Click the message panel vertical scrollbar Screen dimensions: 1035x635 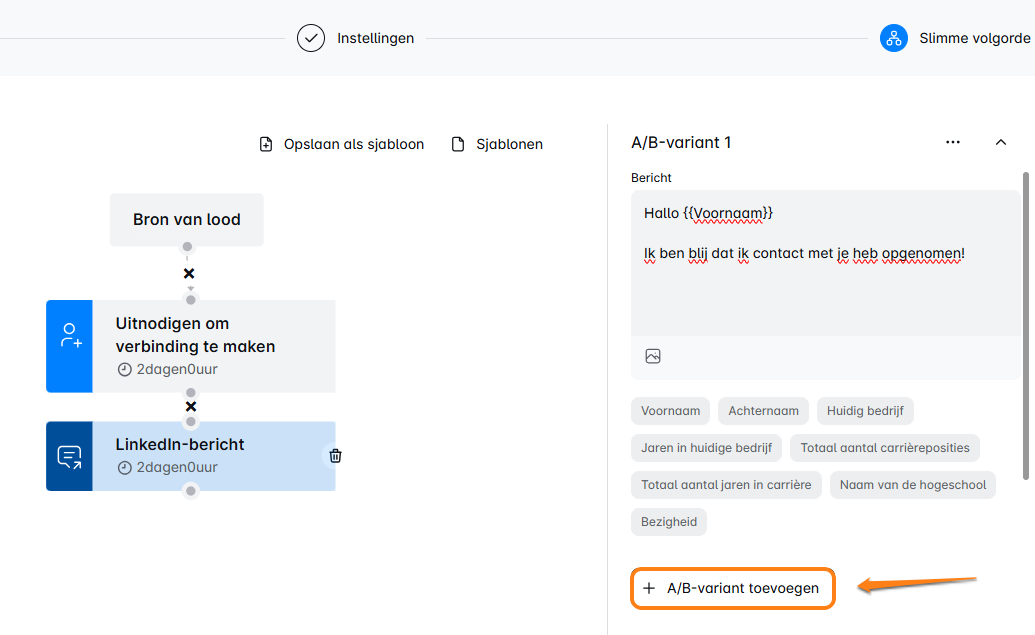point(1025,320)
